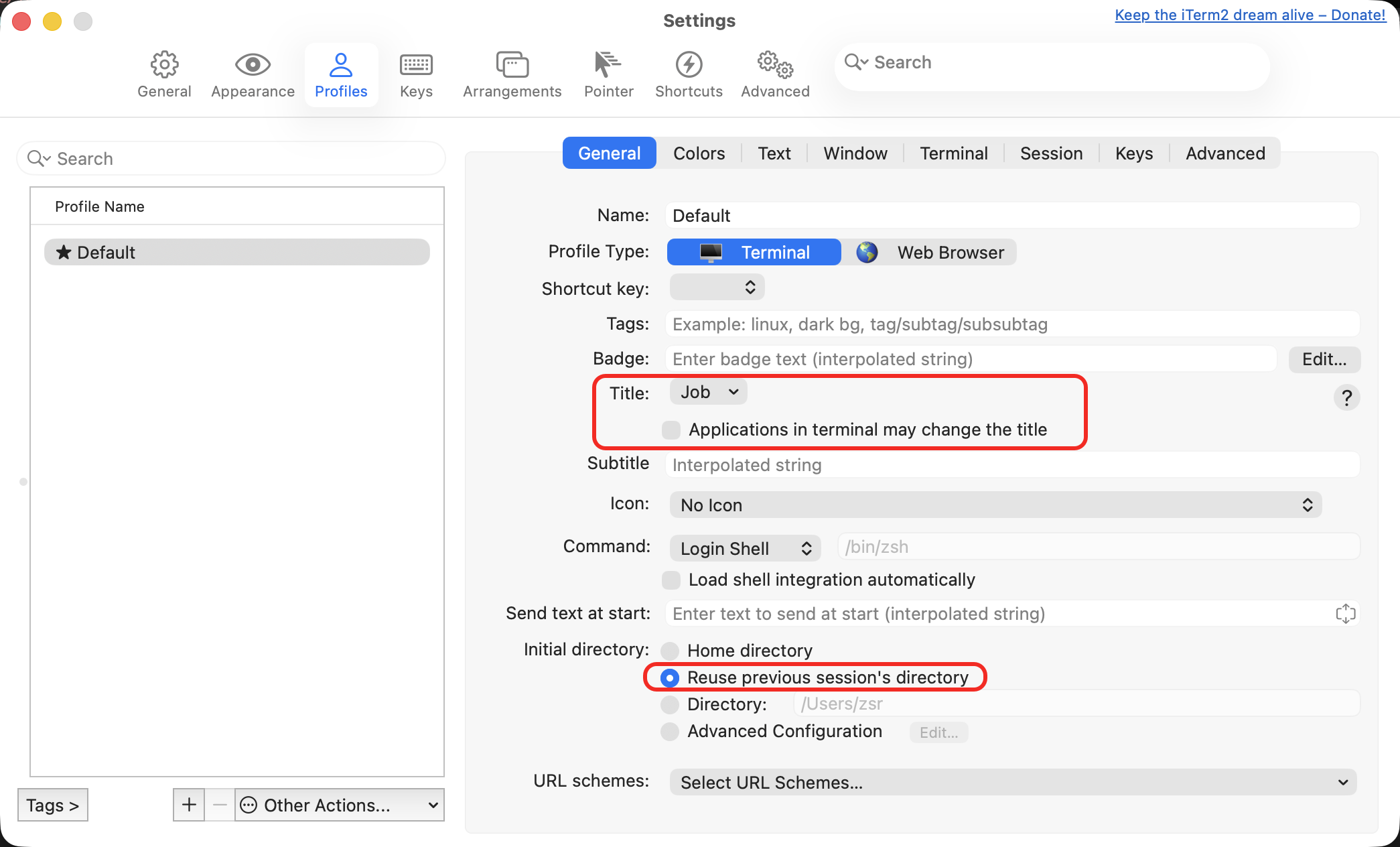Viewport: 1400px width, 847px height.
Task: Open the Keys keyboard icon
Action: coord(416,65)
